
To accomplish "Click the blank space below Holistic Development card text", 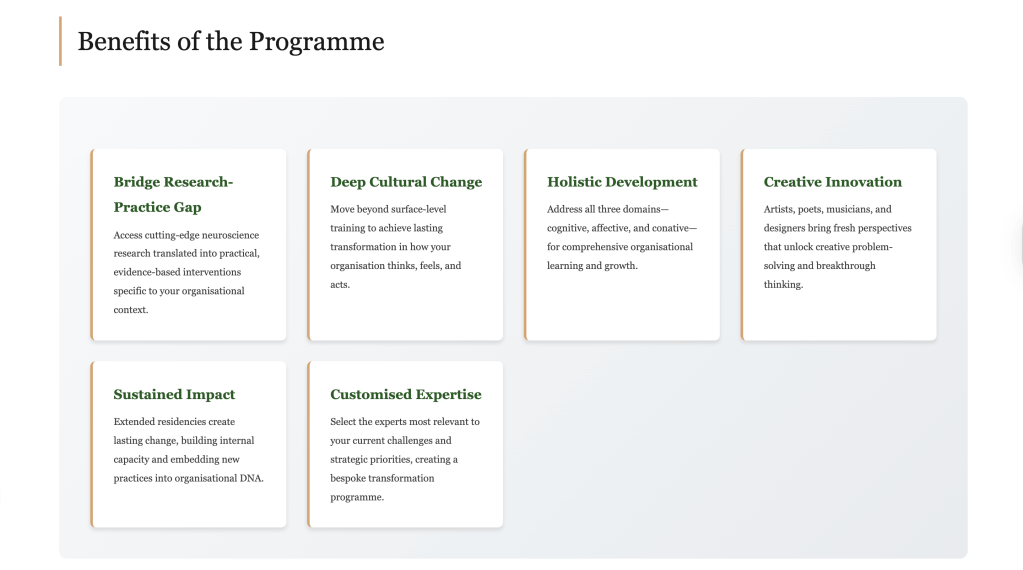I will click(x=622, y=308).
